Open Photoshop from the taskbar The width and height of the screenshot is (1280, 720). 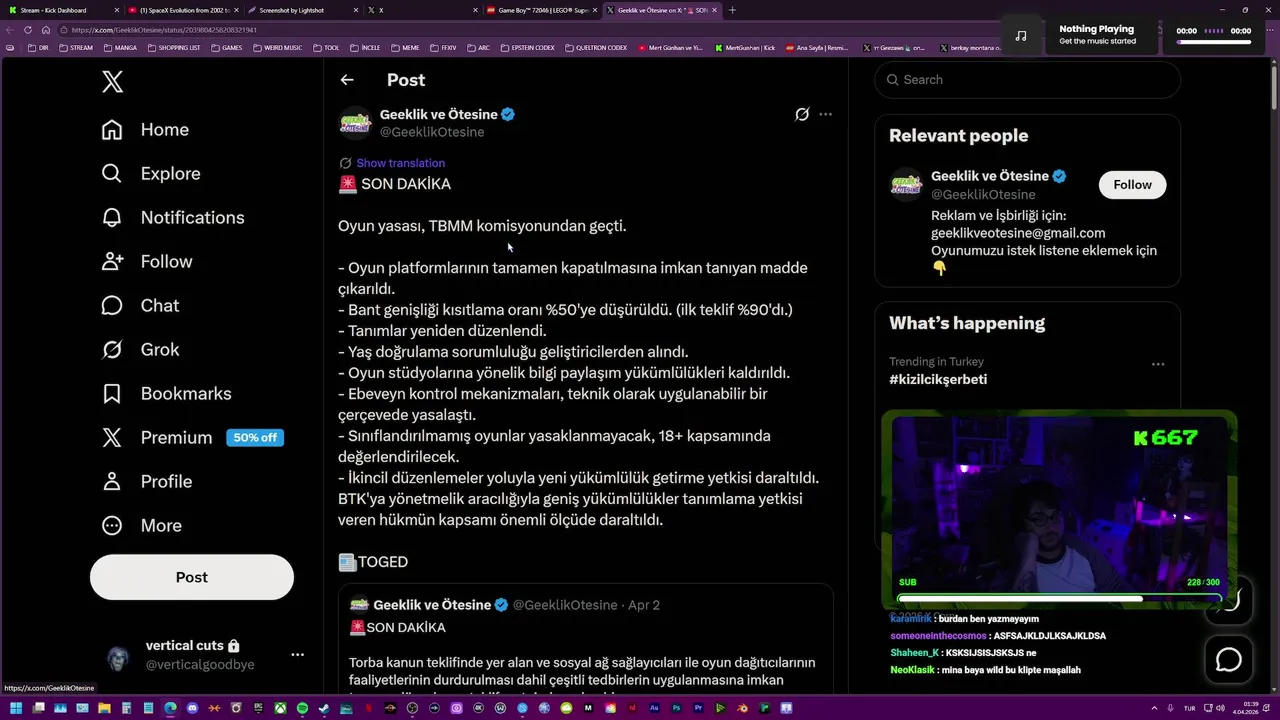(x=676, y=708)
